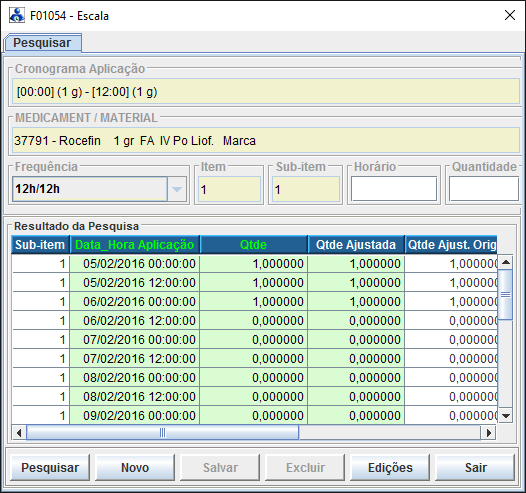Click the vertical scrollbar thumb
Screen dimensions: 526x493
point(506,294)
